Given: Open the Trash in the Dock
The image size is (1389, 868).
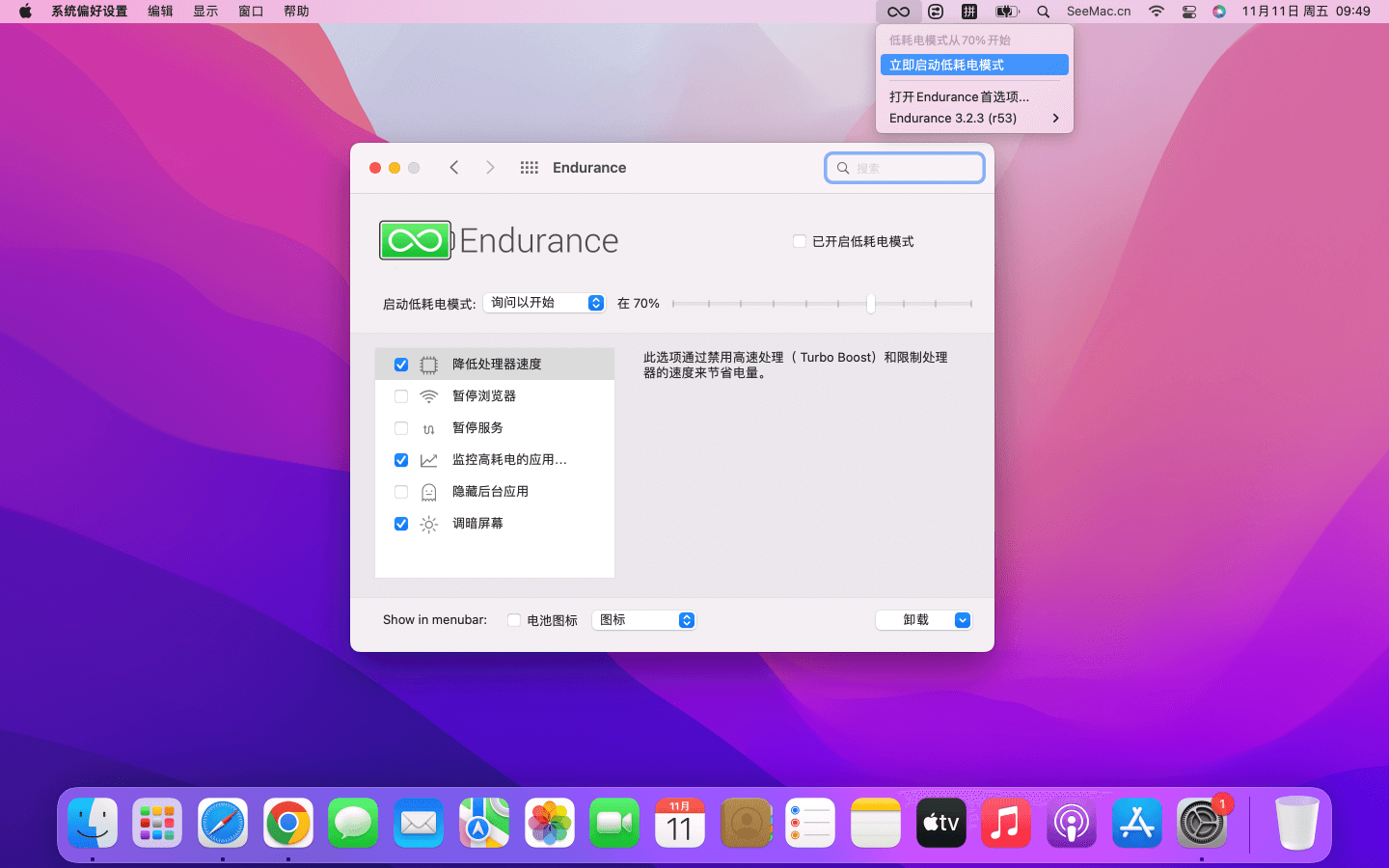Looking at the screenshot, I should click(1296, 823).
